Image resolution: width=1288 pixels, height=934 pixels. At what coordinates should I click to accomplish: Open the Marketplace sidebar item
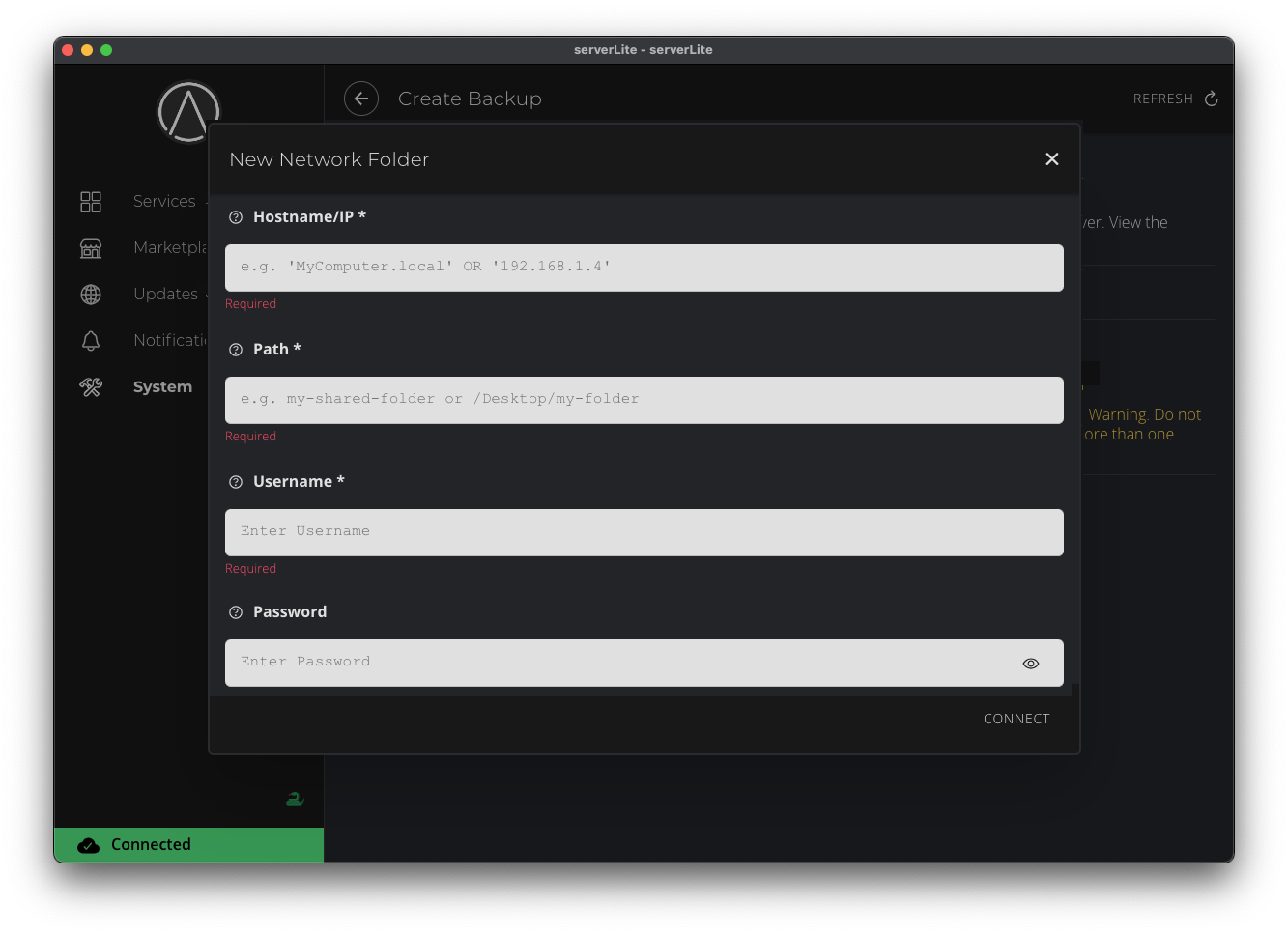(170, 247)
